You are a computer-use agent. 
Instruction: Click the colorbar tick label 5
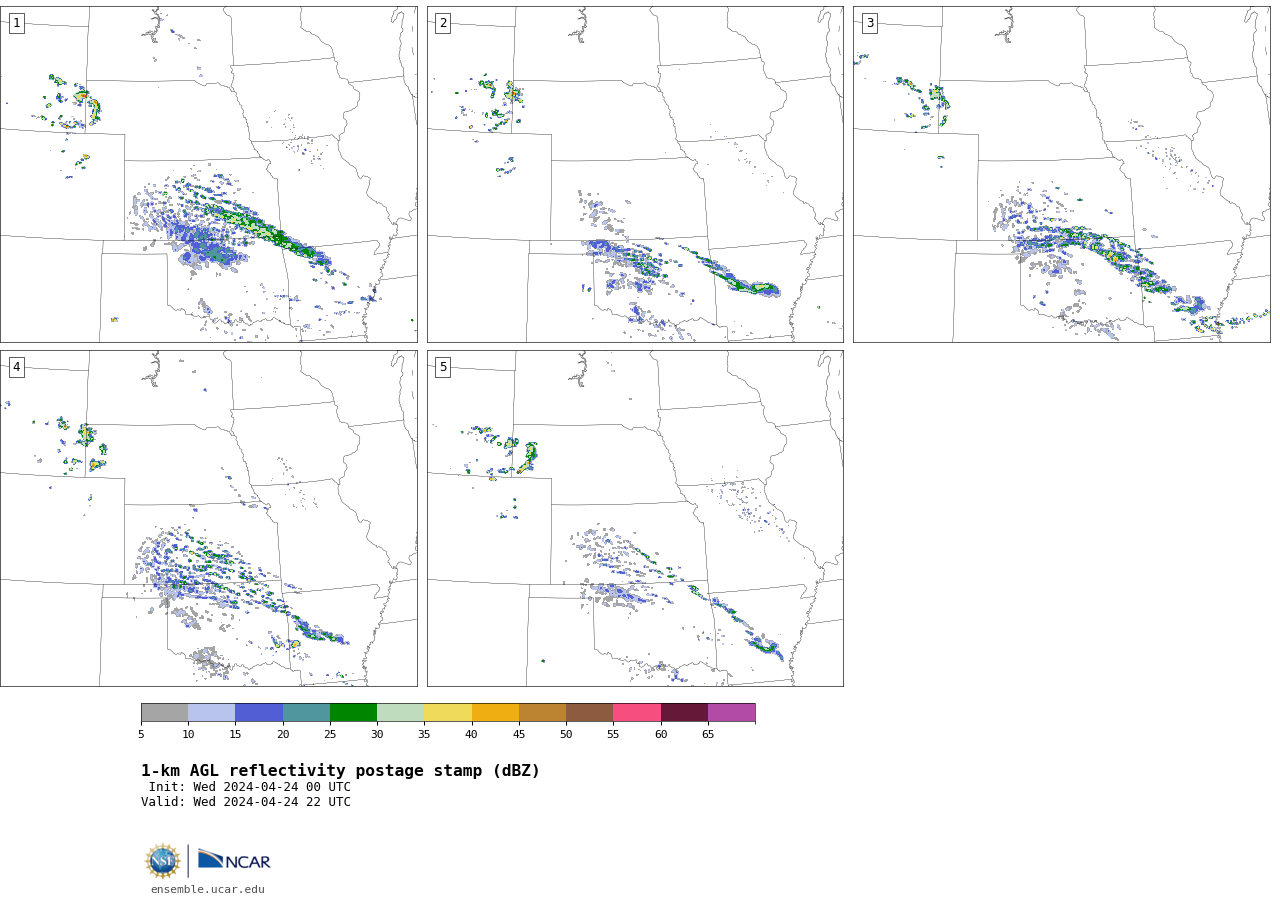141,734
